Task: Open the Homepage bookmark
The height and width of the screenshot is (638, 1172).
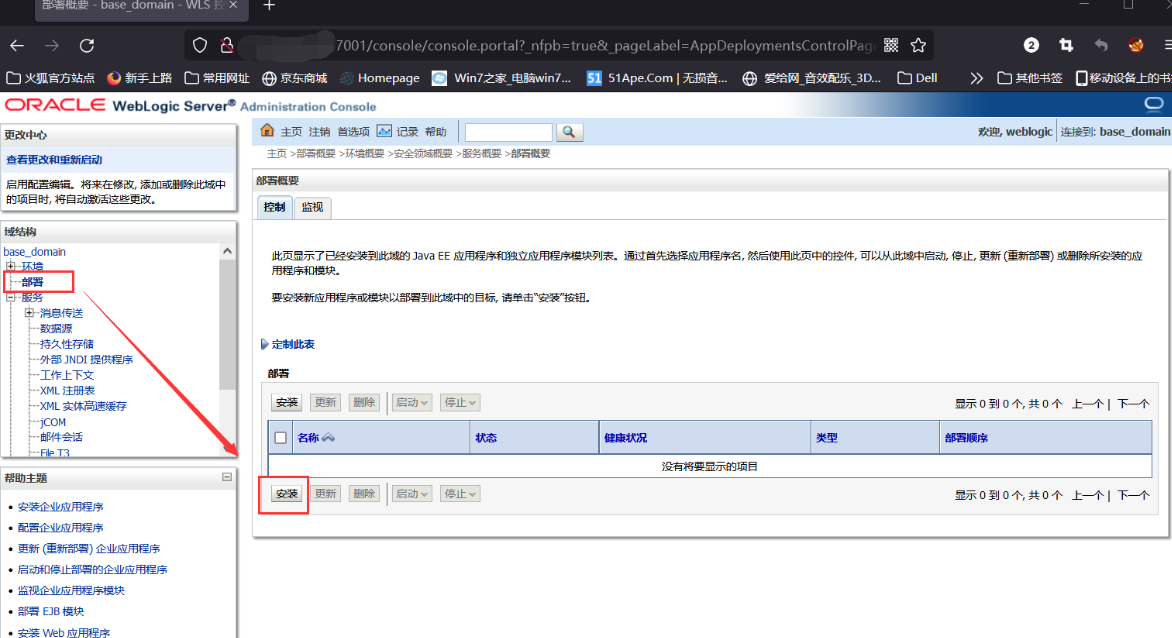Action: pyautogui.click(x=380, y=78)
